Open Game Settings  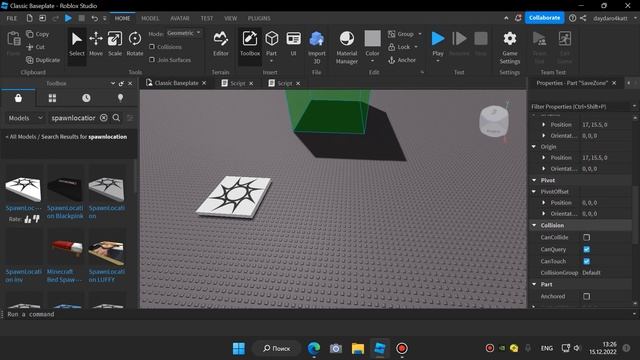click(510, 47)
